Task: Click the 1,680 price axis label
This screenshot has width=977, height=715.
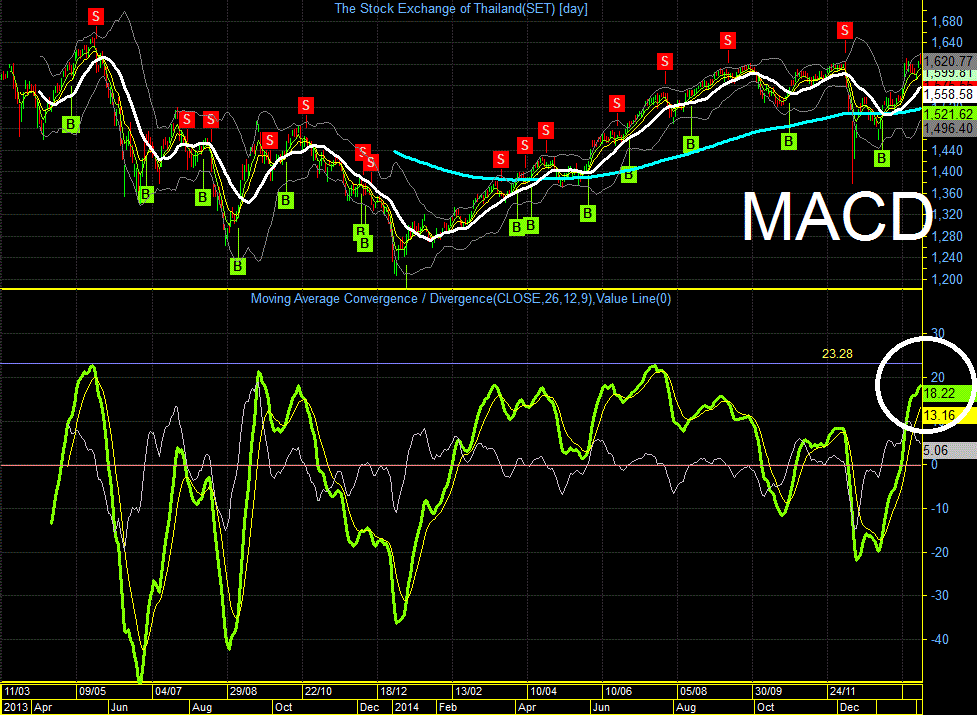Action: click(947, 22)
